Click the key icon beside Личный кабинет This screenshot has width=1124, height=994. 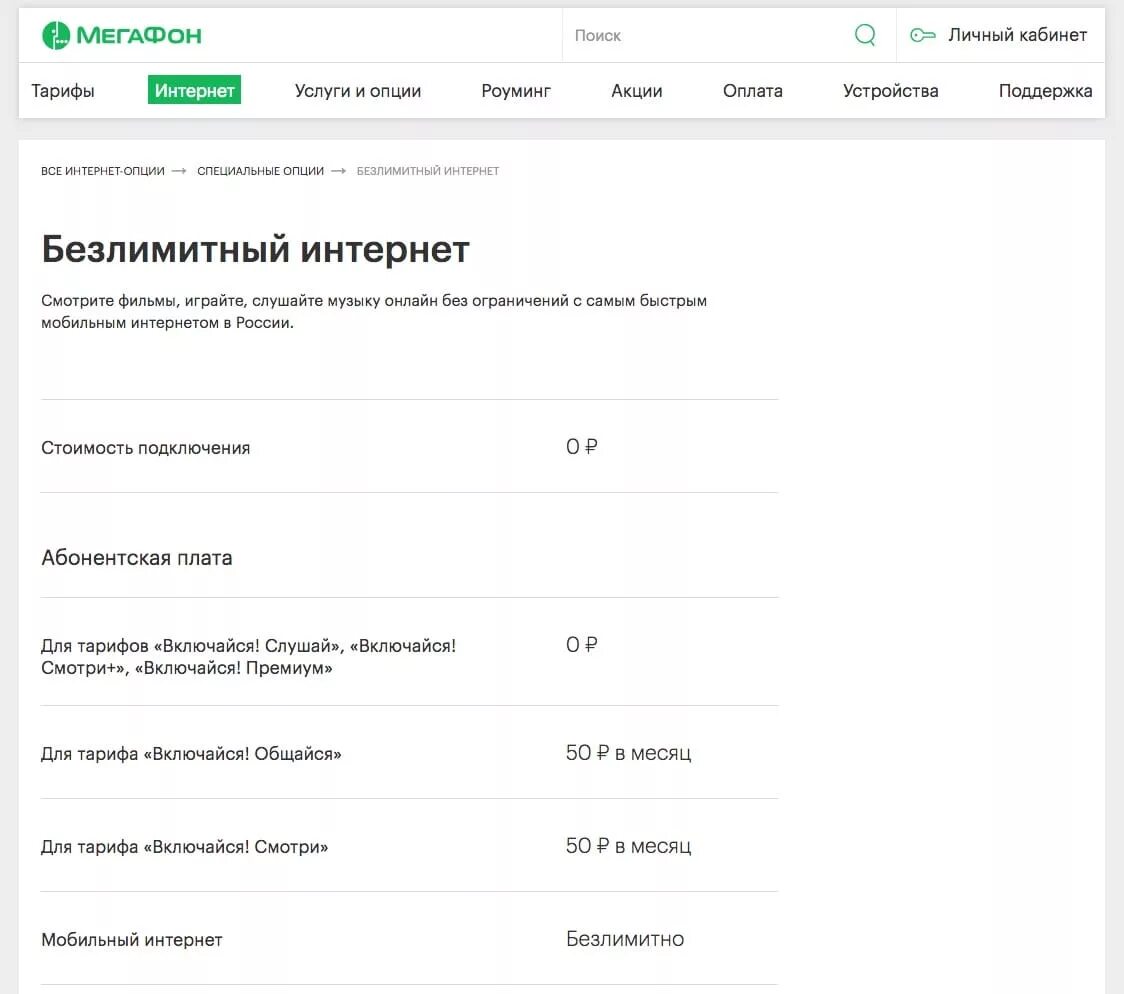[923, 35]
